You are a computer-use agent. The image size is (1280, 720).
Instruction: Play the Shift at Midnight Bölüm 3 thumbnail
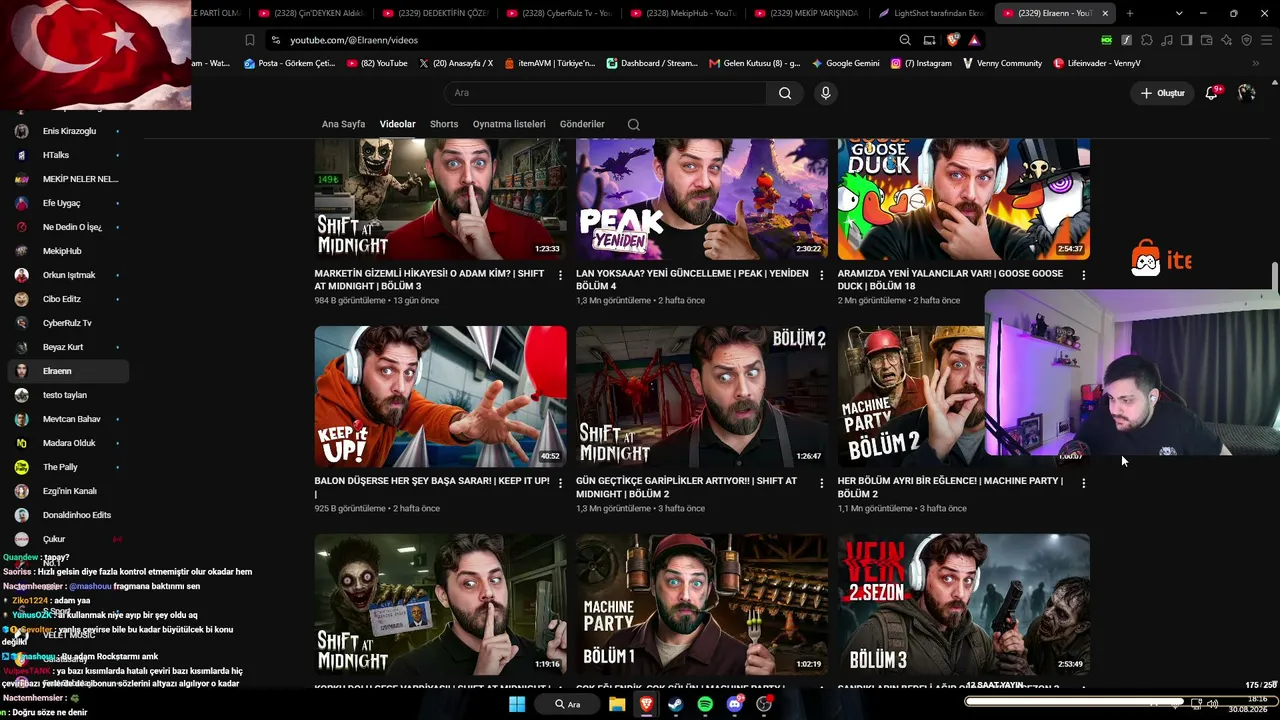[x=440, y=200]
